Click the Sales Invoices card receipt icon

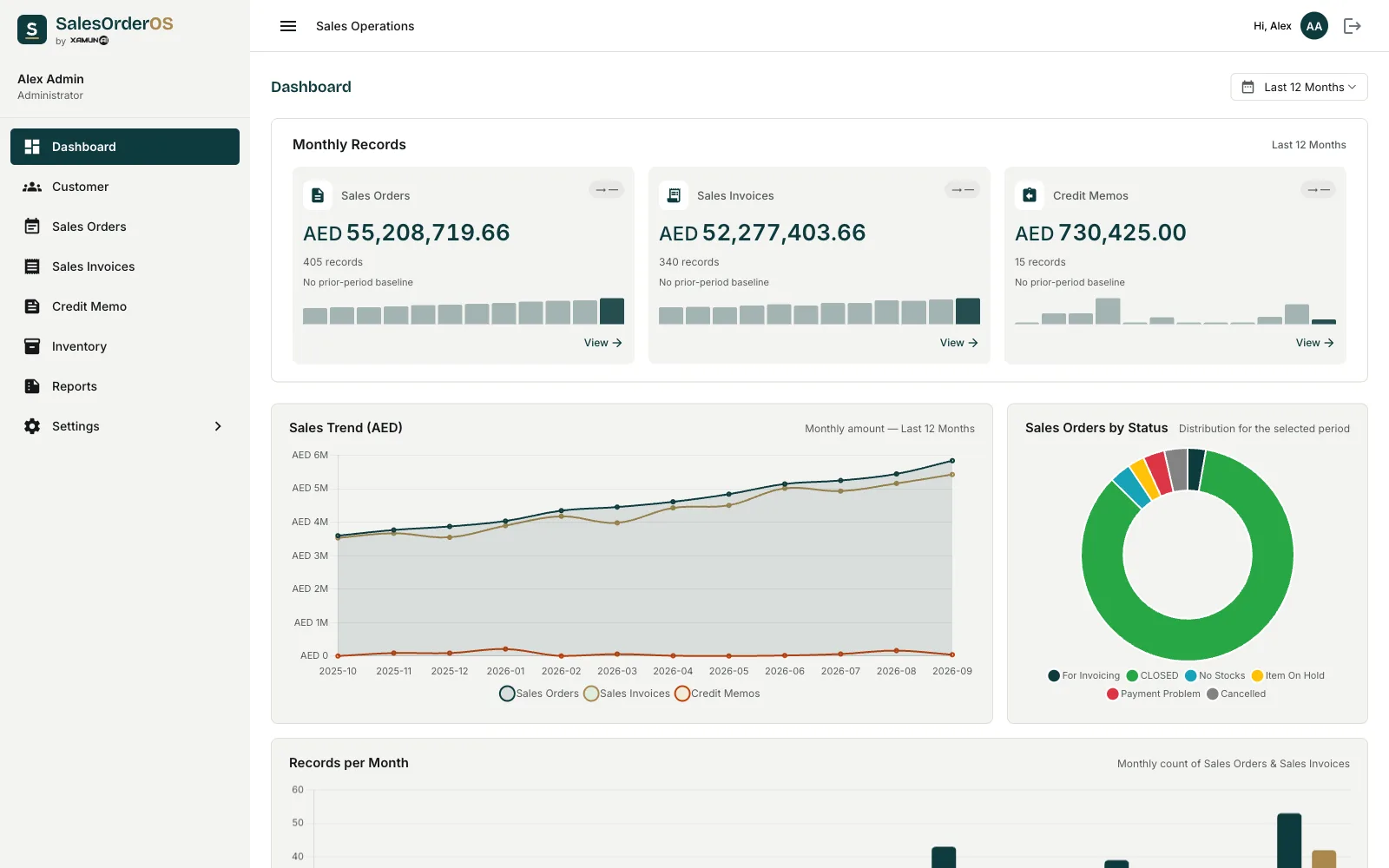point(674,195)
